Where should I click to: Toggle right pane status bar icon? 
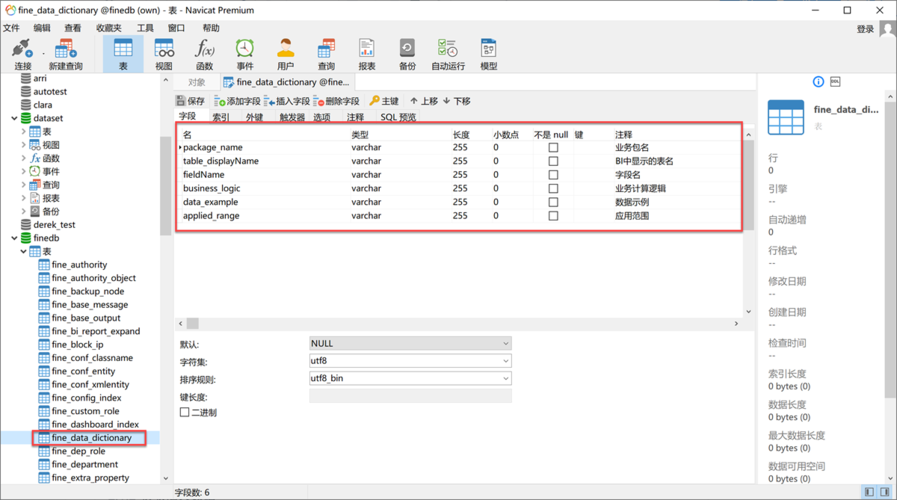[884, 492]
